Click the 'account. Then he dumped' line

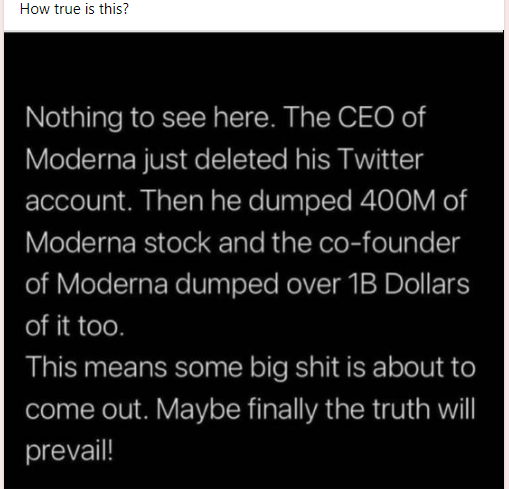pyautogui.click(x=189, y=201)
